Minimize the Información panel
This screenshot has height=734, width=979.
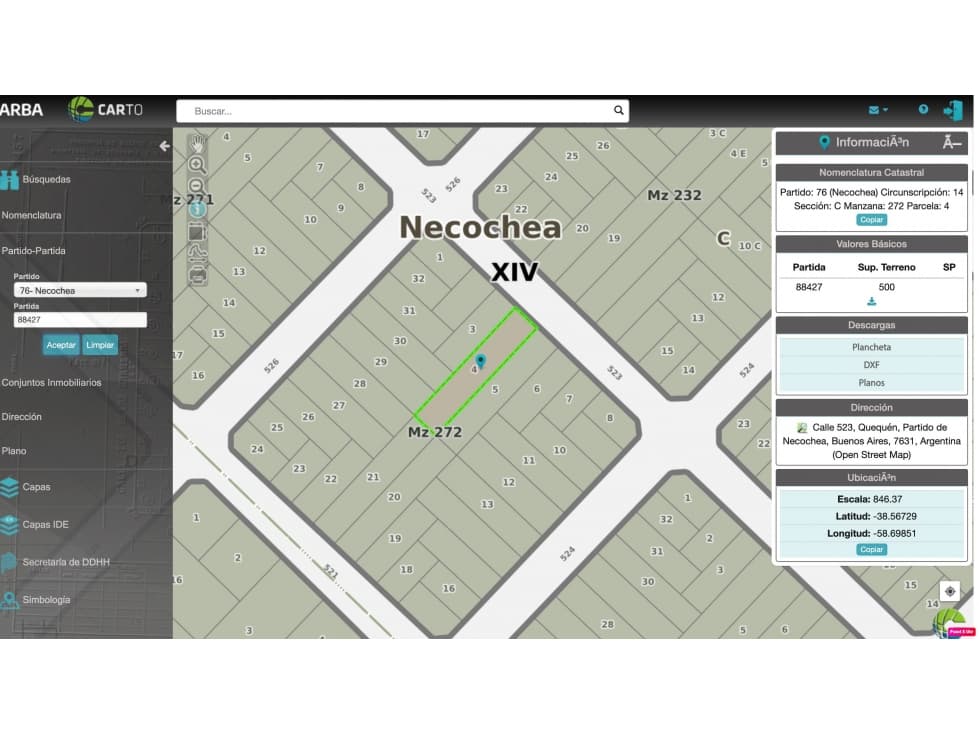pyautogui.click(x=954, y=142)
